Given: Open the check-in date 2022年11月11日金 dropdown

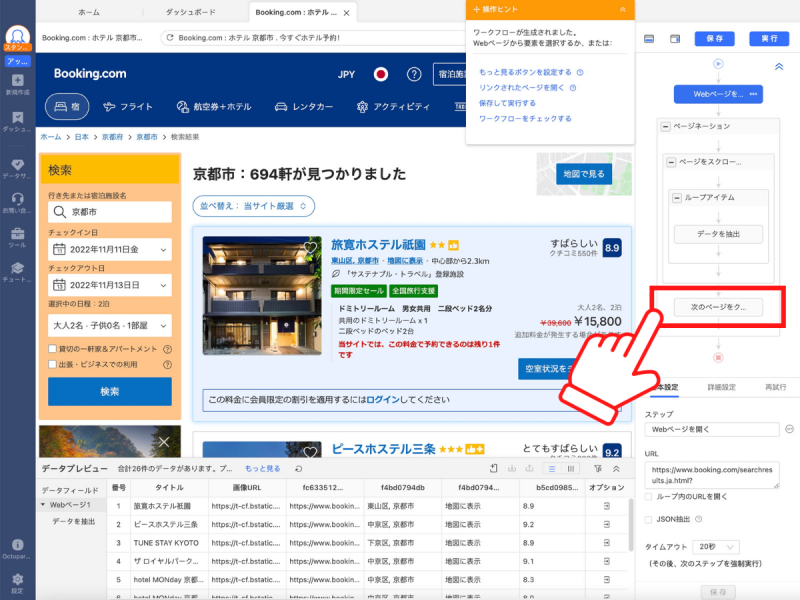Looking at the screenshot, I should click(x=110, y=249).
